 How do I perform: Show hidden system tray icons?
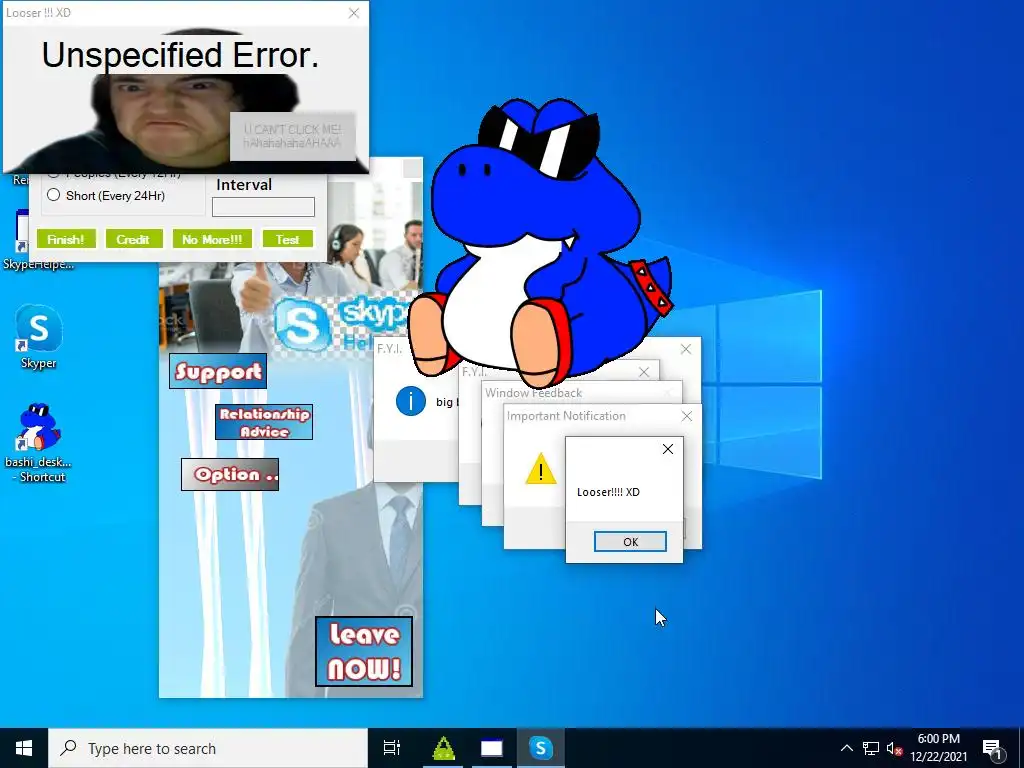[846, 748]
